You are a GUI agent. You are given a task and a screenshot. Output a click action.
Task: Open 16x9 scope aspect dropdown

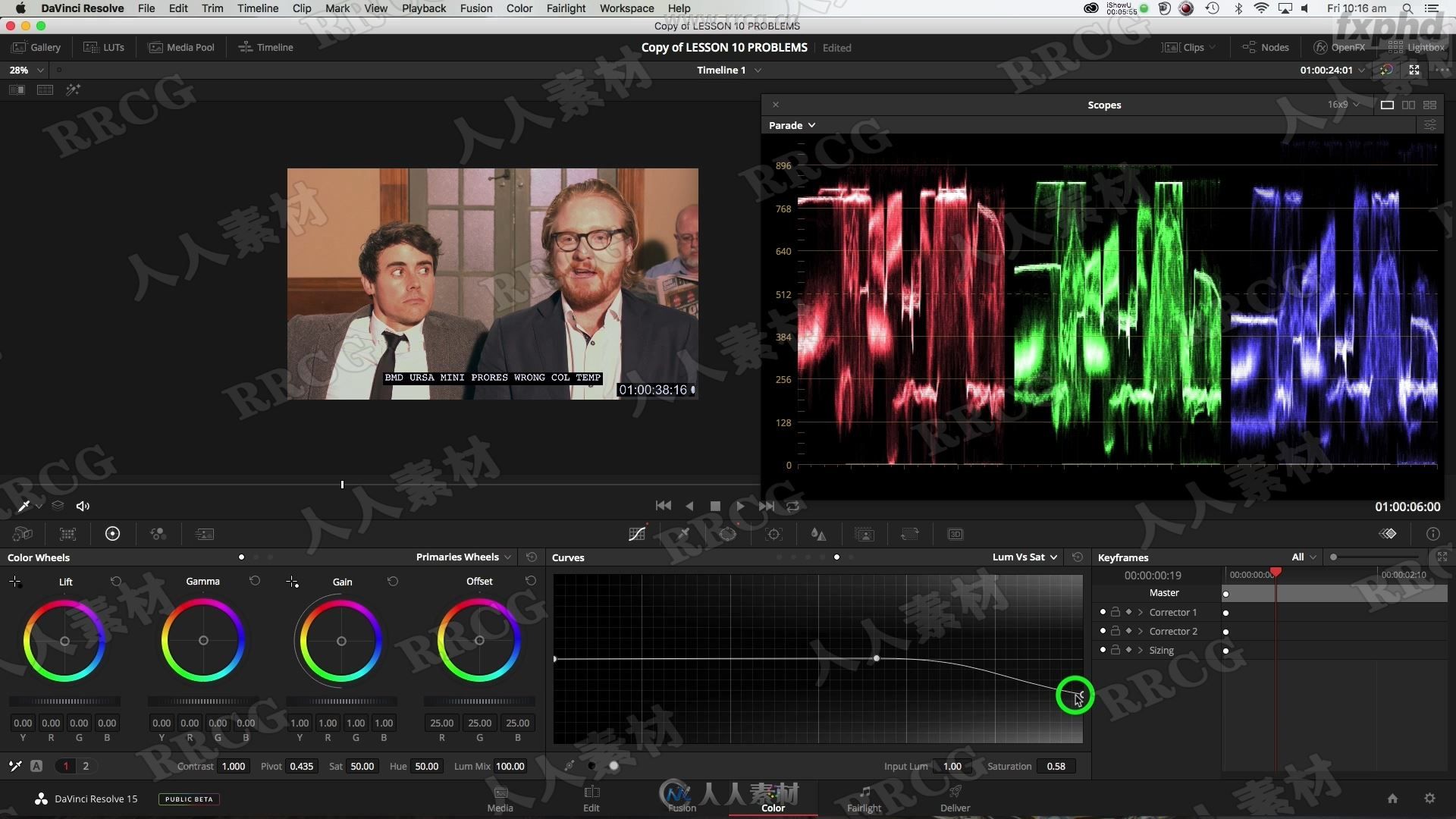[1343, 105]
